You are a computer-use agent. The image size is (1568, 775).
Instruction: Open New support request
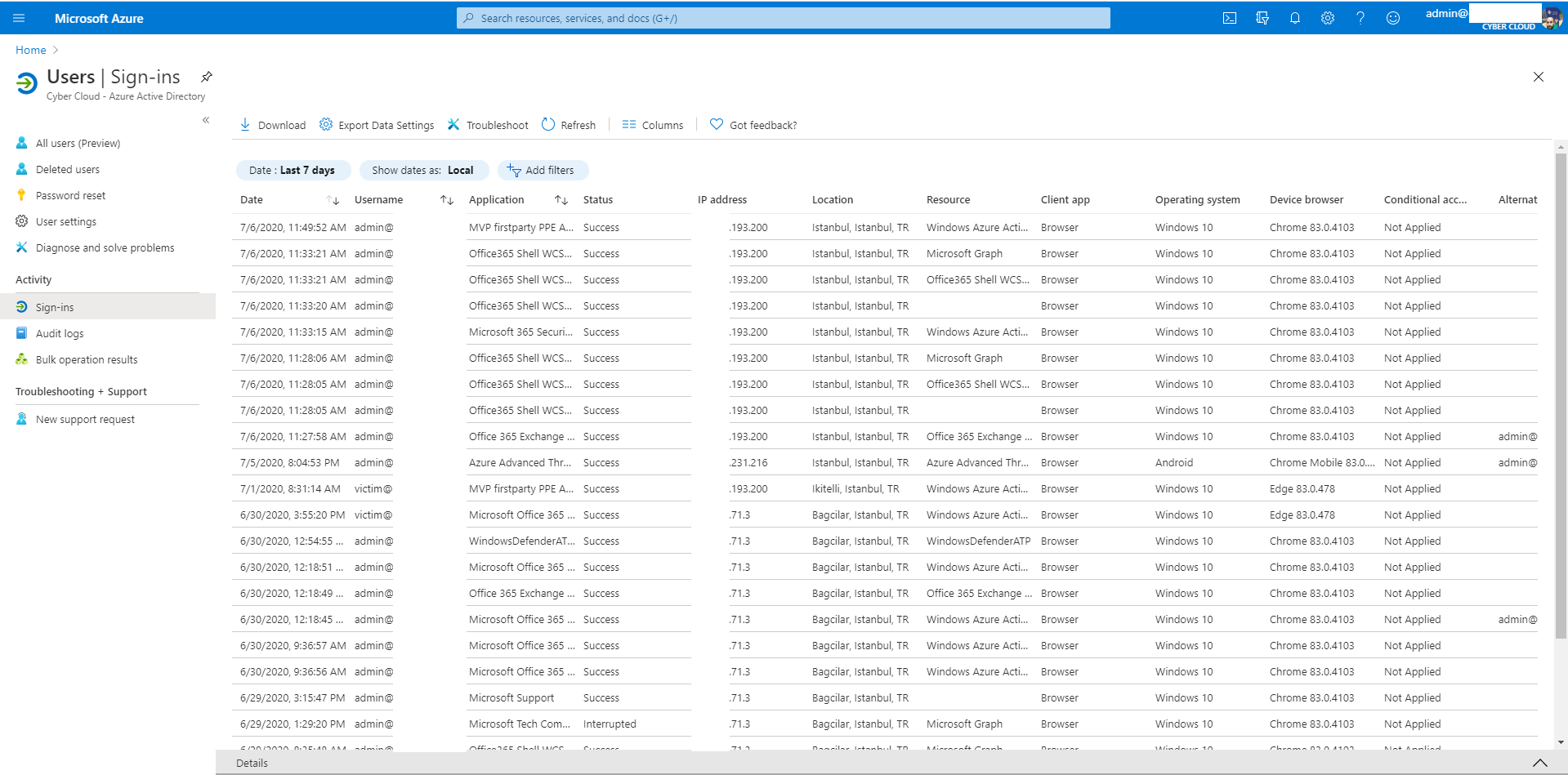tap(85, 419)
